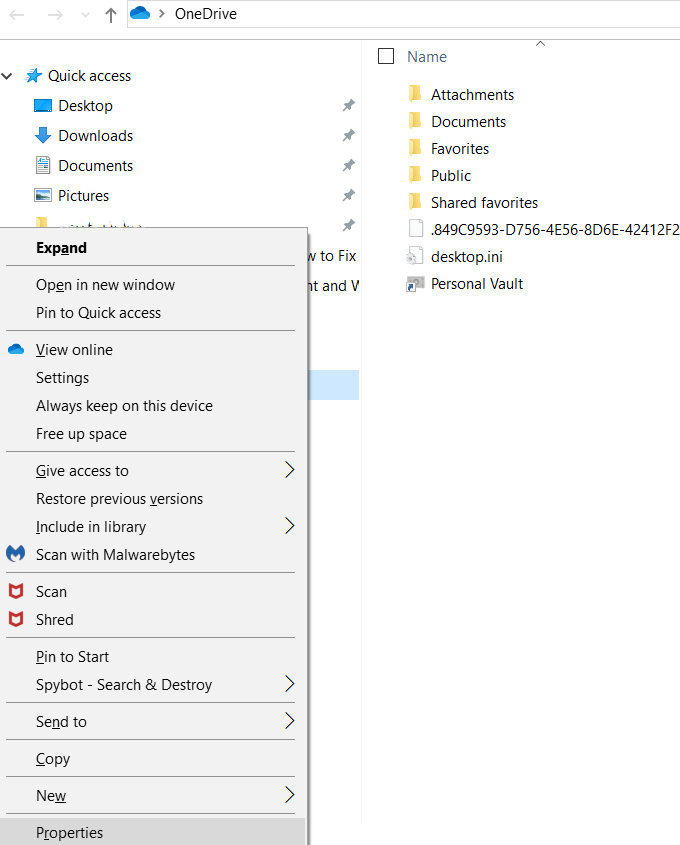Open the Shared favorites folder

484,203
